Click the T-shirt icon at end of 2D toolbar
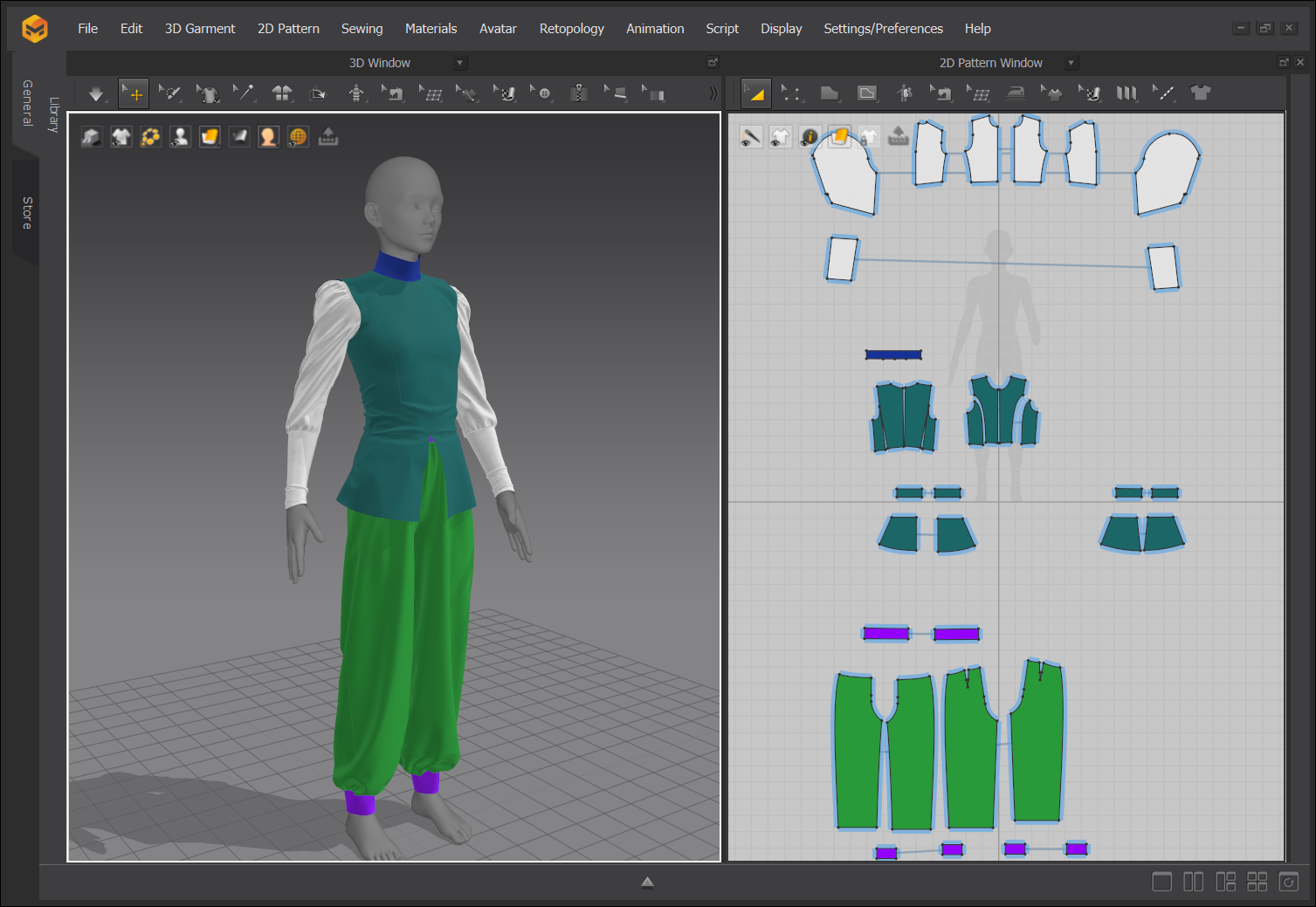 [1201, 93]
